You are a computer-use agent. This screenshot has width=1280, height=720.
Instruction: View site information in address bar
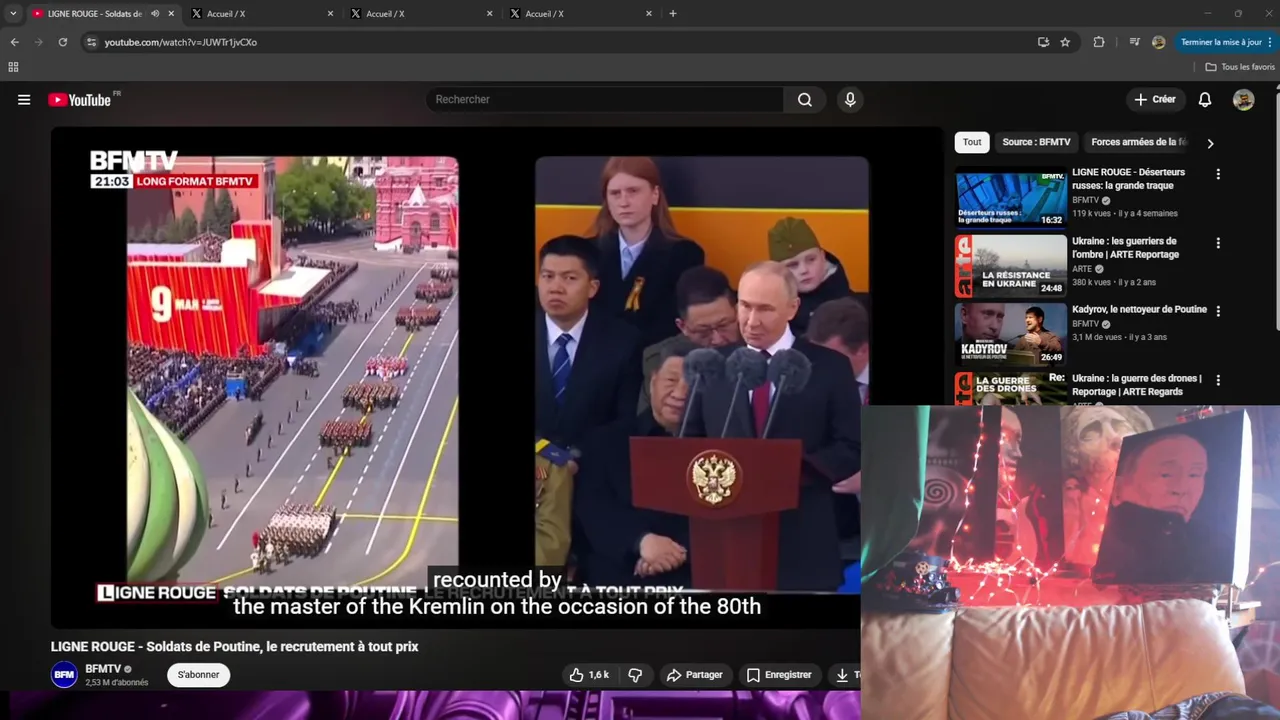coord(91,42)
